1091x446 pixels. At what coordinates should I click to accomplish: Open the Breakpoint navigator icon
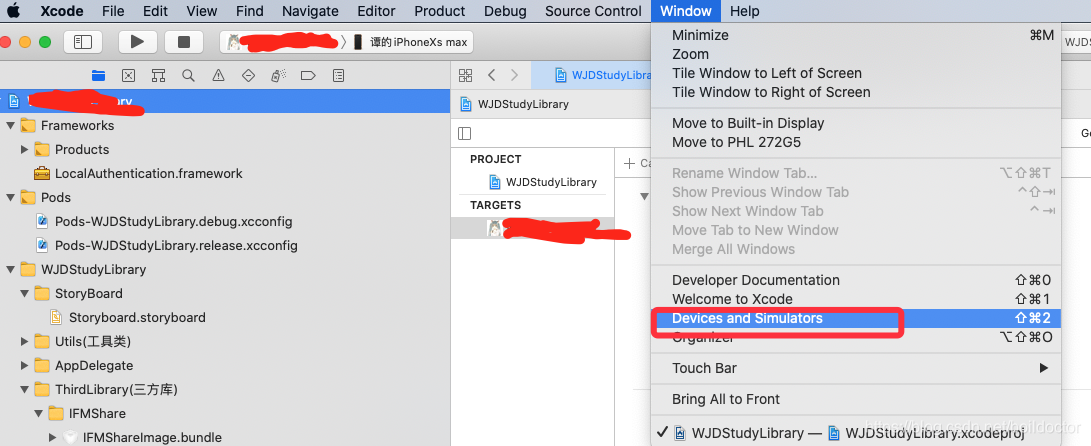[x=308, y=75]
